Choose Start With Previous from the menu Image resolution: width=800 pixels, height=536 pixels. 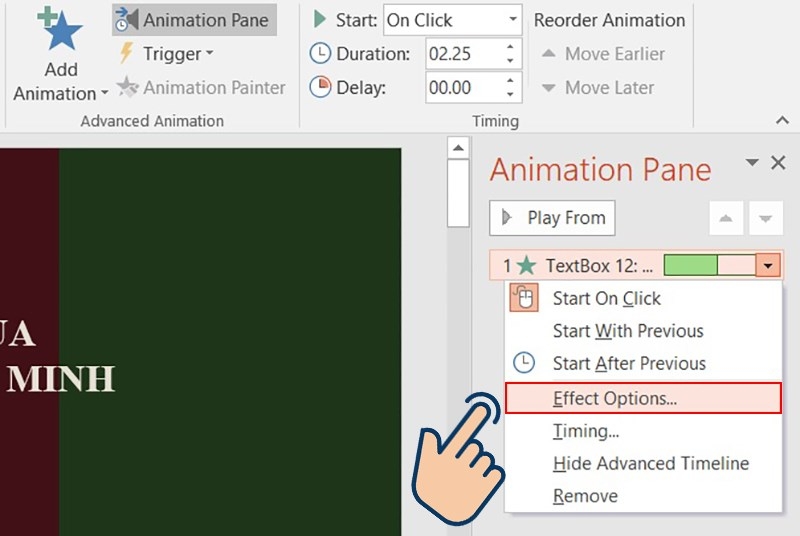coord(643,331)
